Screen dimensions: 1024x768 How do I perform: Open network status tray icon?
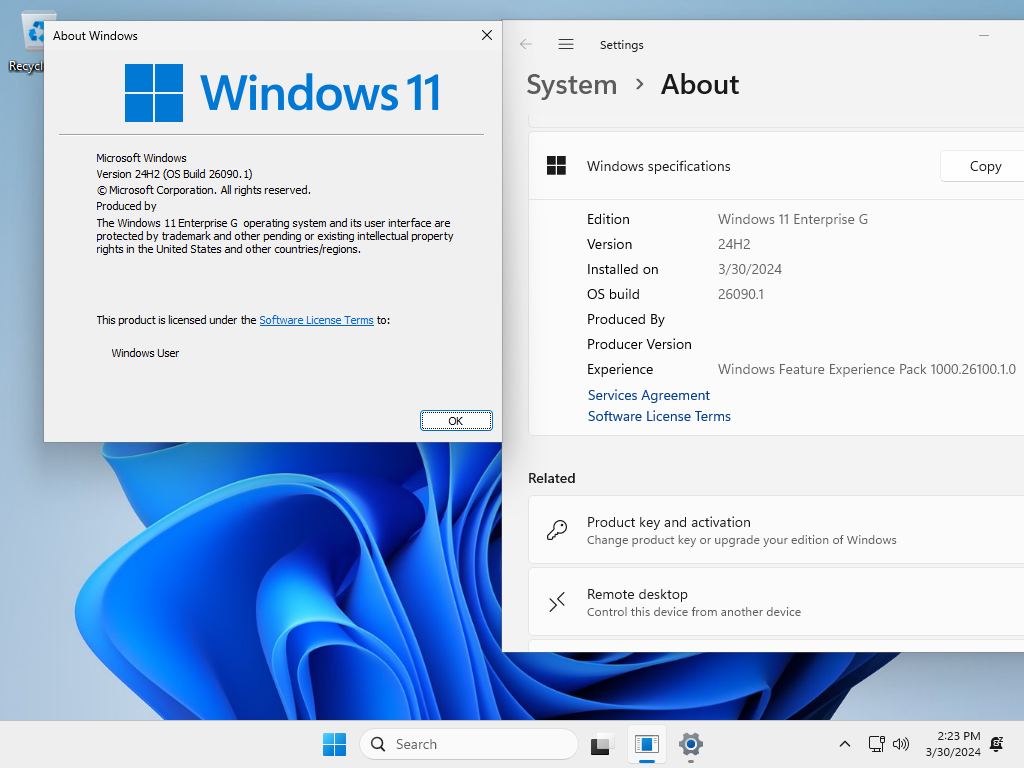click(876, 744)
